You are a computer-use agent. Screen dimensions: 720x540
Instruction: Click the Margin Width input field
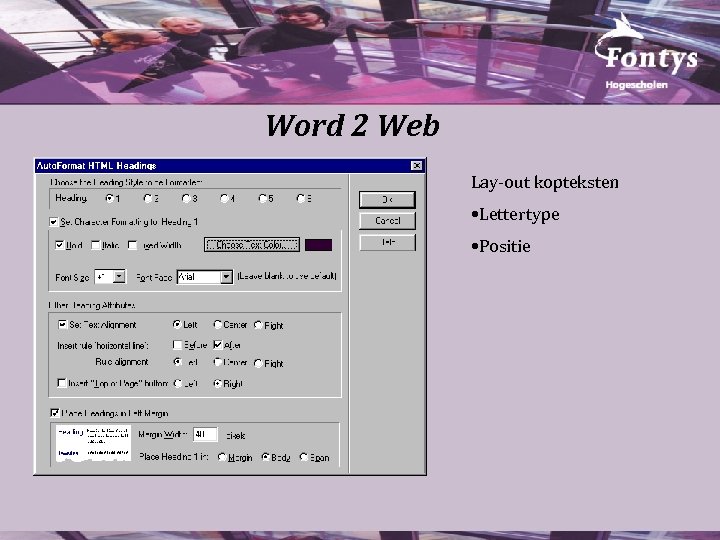(x=205, y=434)
